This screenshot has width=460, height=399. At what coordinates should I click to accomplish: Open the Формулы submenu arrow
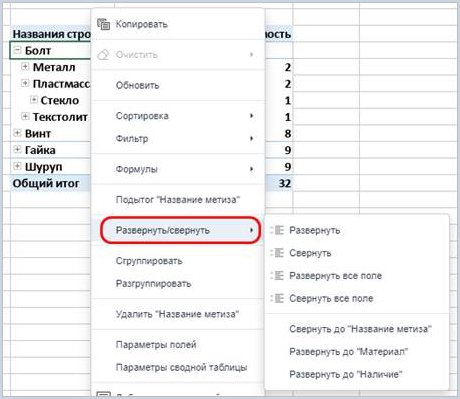coord(252,169)
